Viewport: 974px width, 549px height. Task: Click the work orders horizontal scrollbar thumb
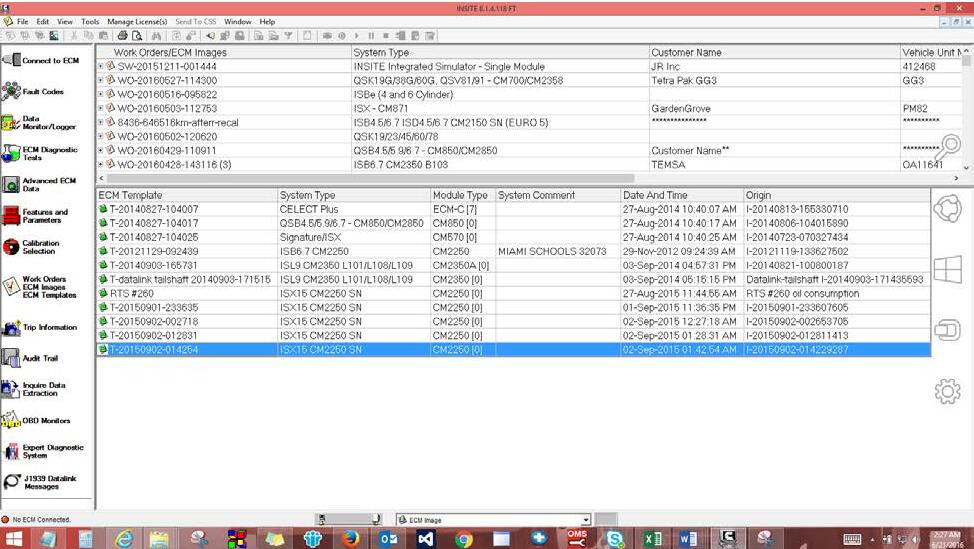(371, 178)
